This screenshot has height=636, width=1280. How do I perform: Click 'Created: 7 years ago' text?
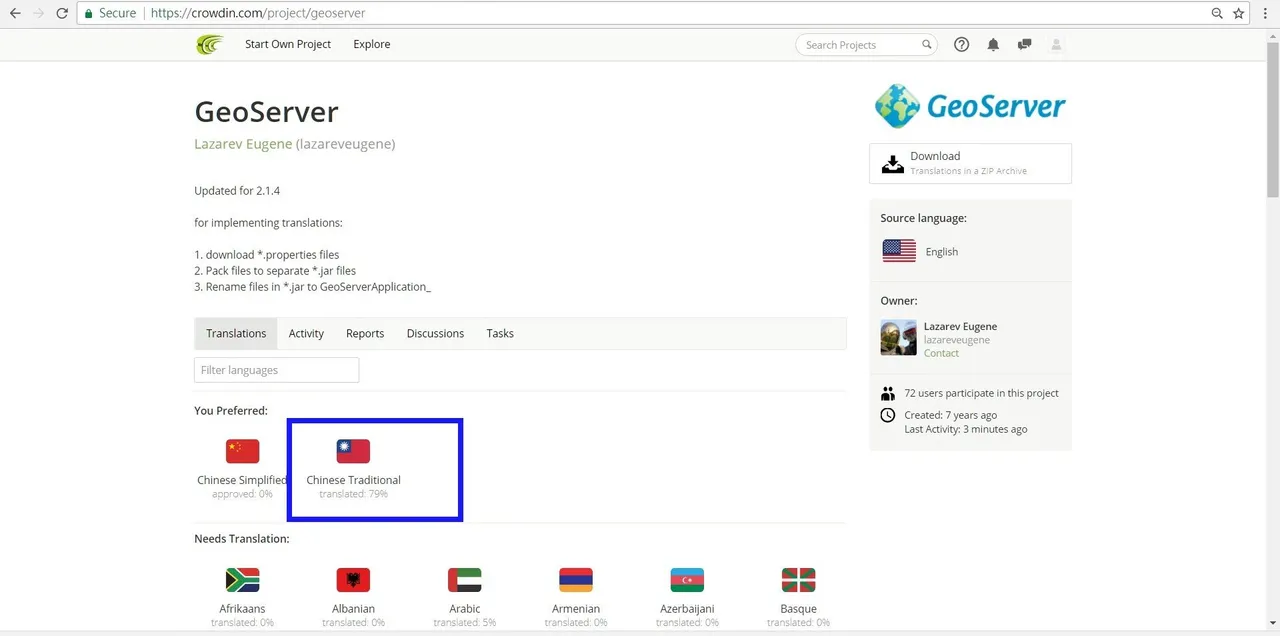(950, 415)
